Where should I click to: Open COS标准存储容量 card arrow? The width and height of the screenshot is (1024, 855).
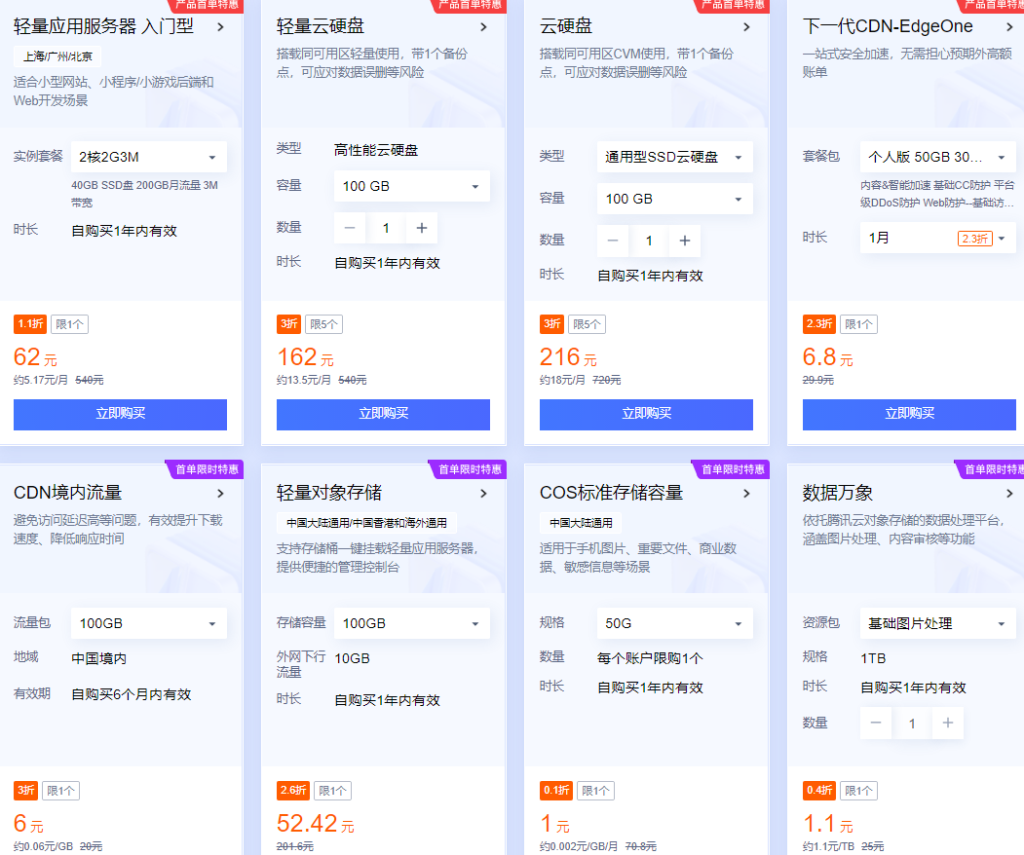747,493
